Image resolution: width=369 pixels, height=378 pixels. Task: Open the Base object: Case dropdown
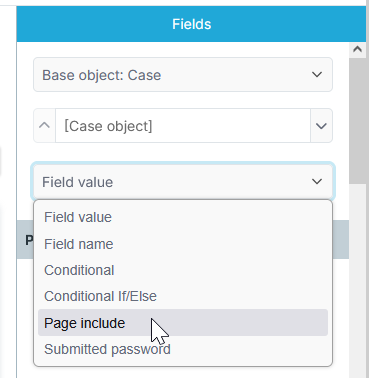(x=183, y=75)
